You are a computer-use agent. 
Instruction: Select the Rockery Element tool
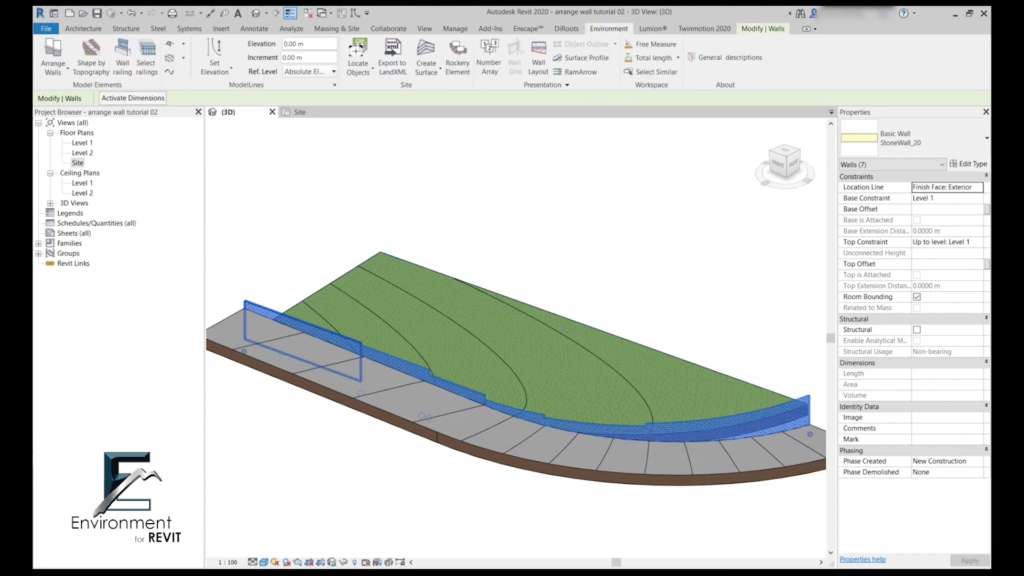pos(457,57)
